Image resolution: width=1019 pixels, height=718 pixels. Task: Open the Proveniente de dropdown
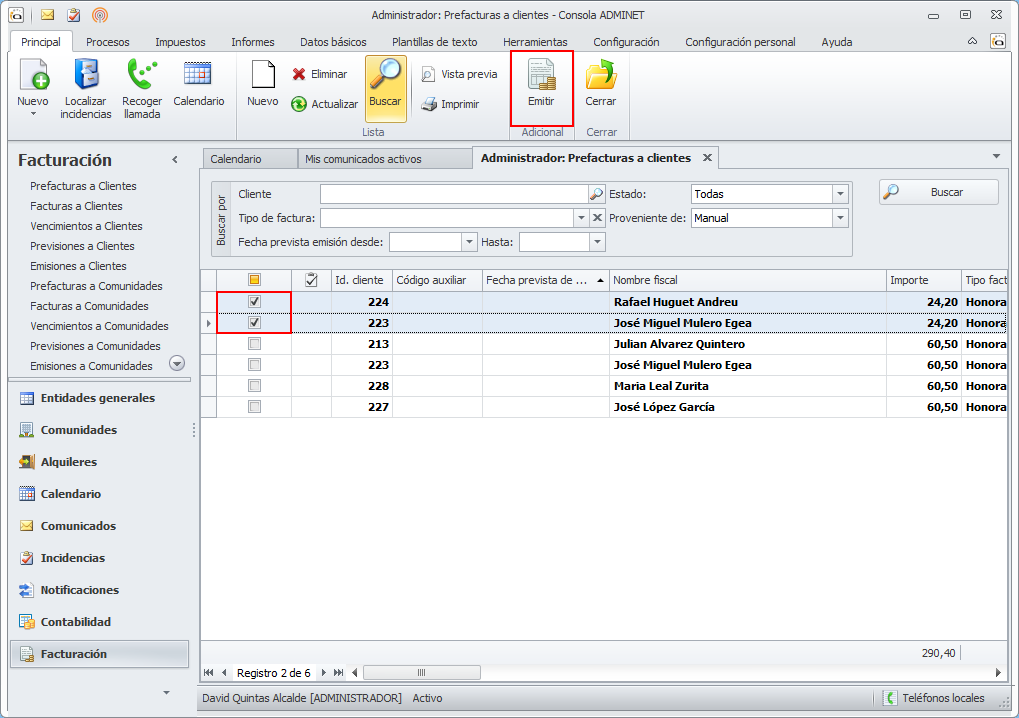click(840, 218)
